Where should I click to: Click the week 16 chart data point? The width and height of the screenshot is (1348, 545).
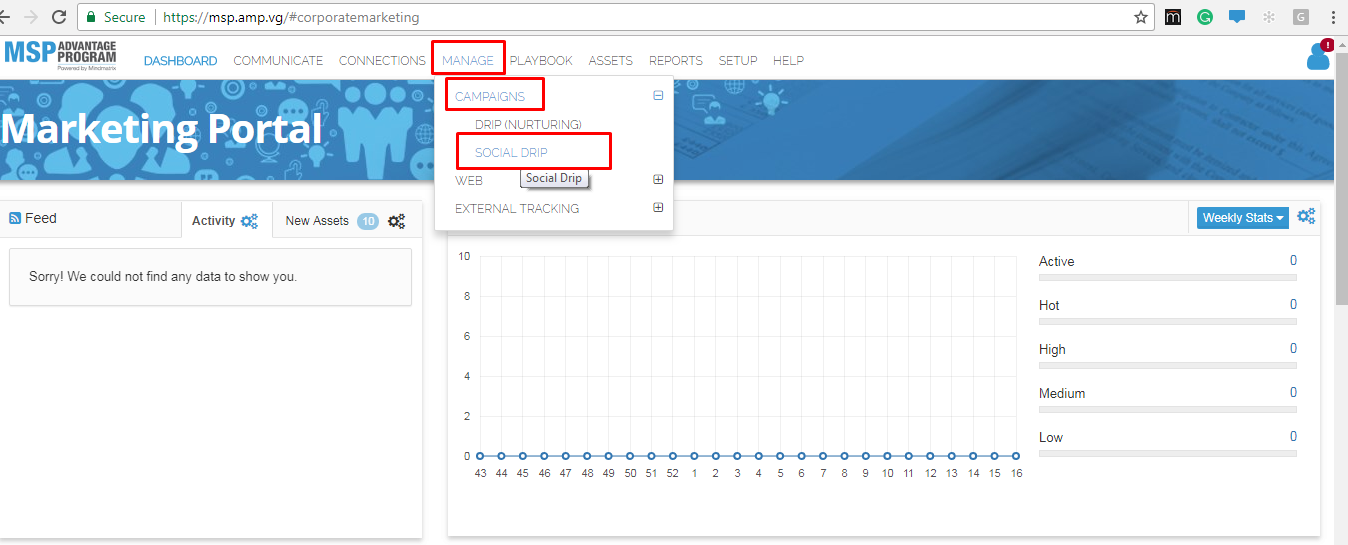click(x=1016, y=456)
